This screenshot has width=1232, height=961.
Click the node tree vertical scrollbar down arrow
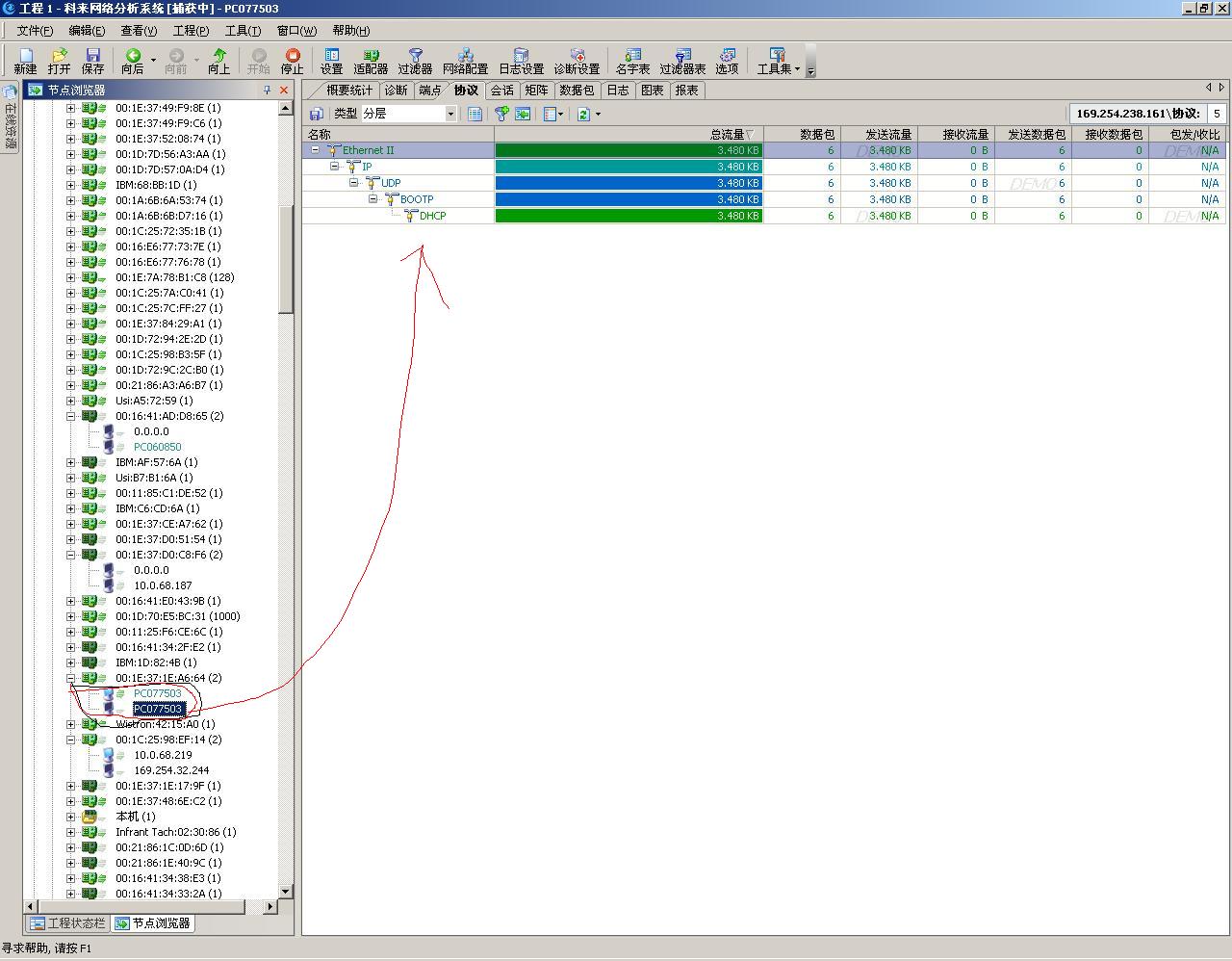[286, 891]
